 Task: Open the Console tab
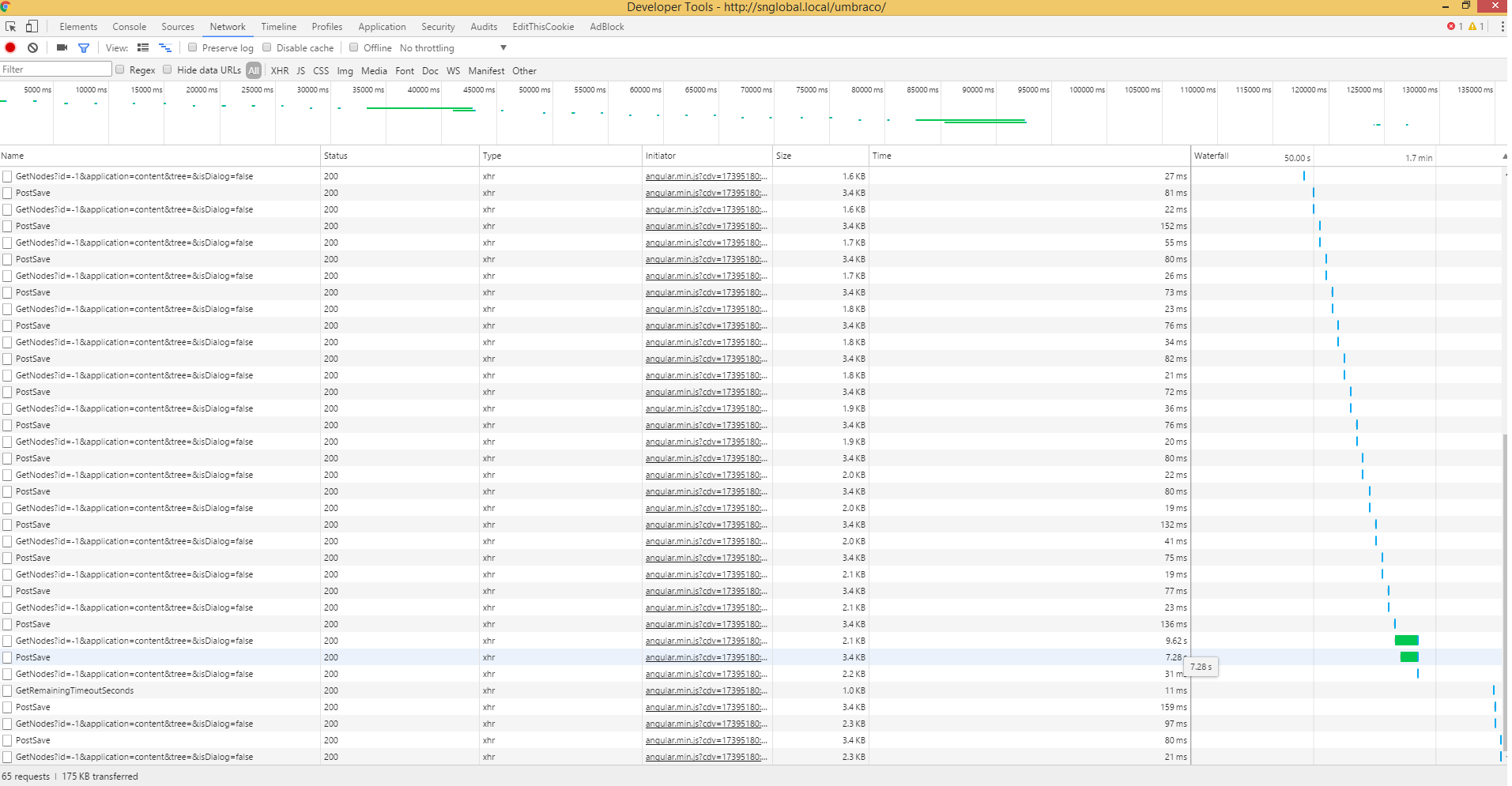pyautogui.click(x=130, y=27)
